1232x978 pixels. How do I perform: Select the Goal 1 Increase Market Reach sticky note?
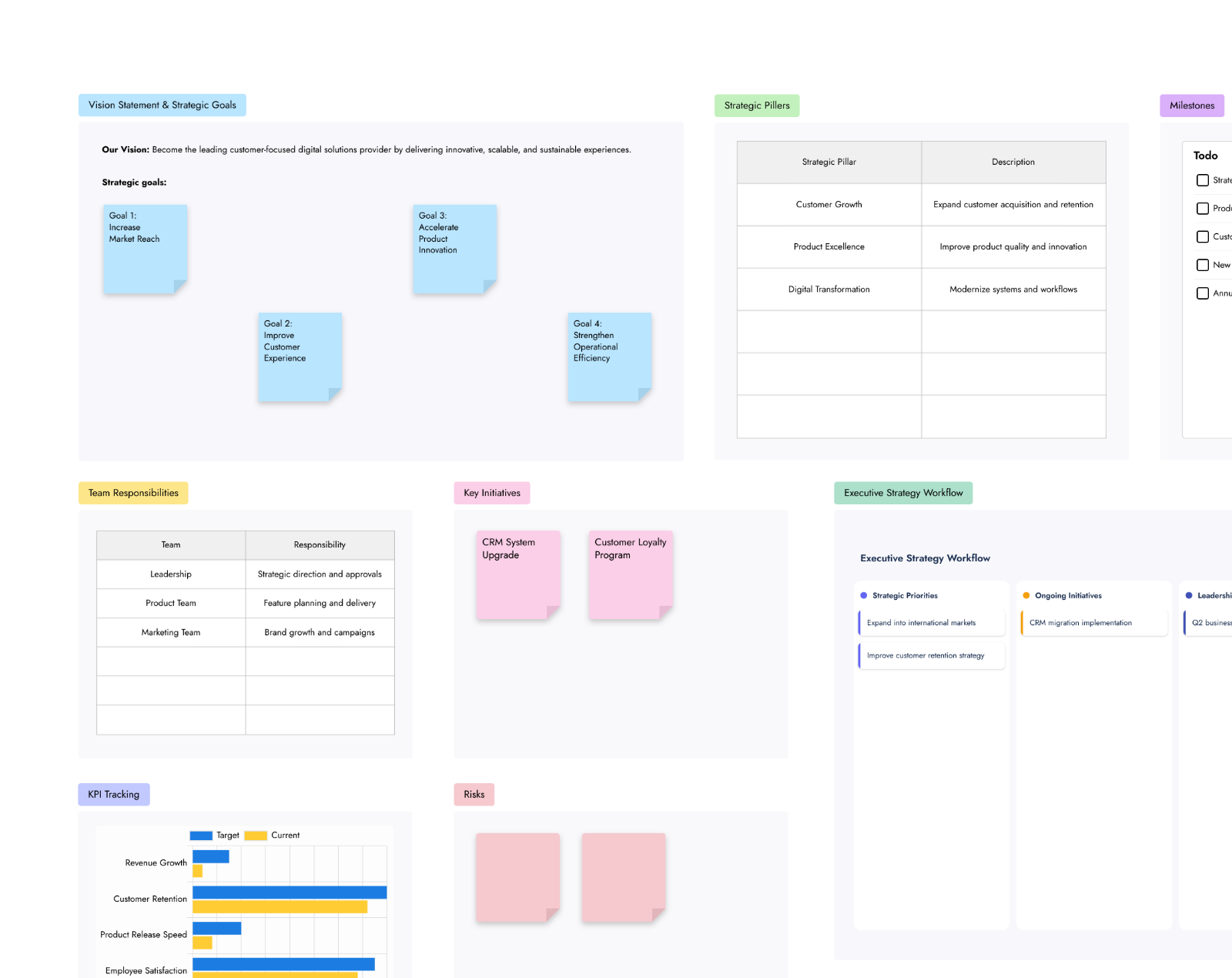click(x=146, y=249)
